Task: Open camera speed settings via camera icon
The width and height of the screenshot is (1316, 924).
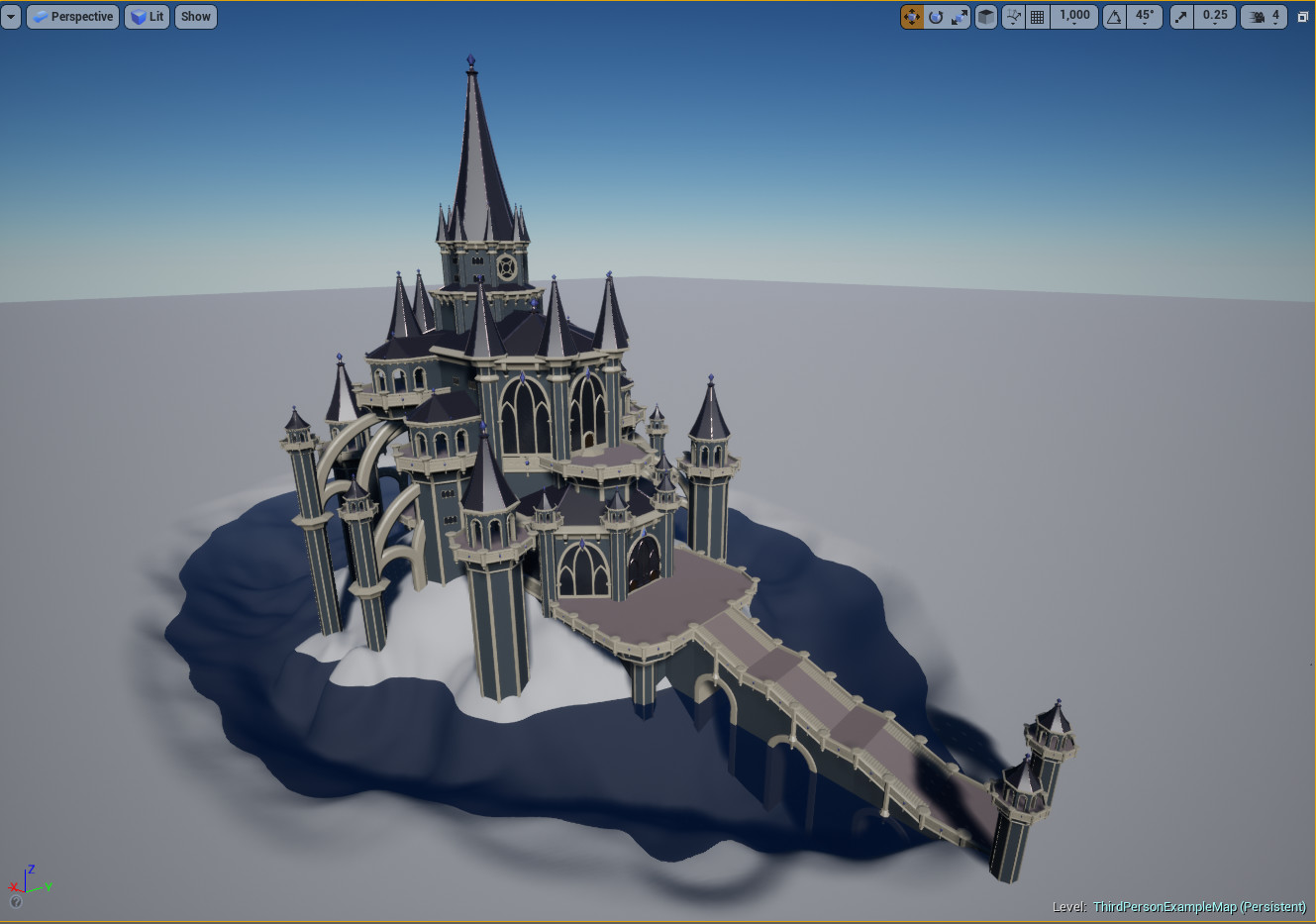Action: click(x=1255, y=16)
